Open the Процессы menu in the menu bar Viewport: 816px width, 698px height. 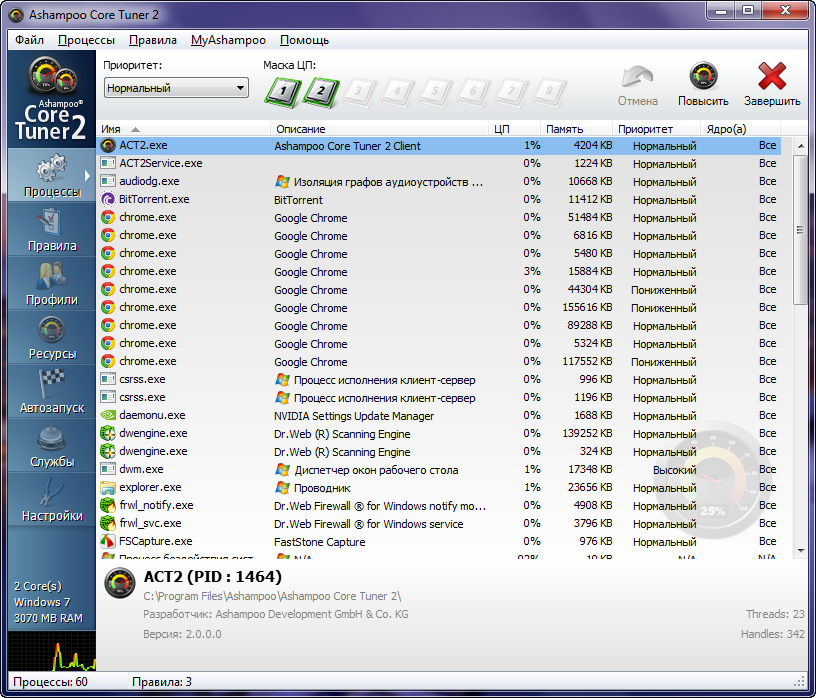86,40
